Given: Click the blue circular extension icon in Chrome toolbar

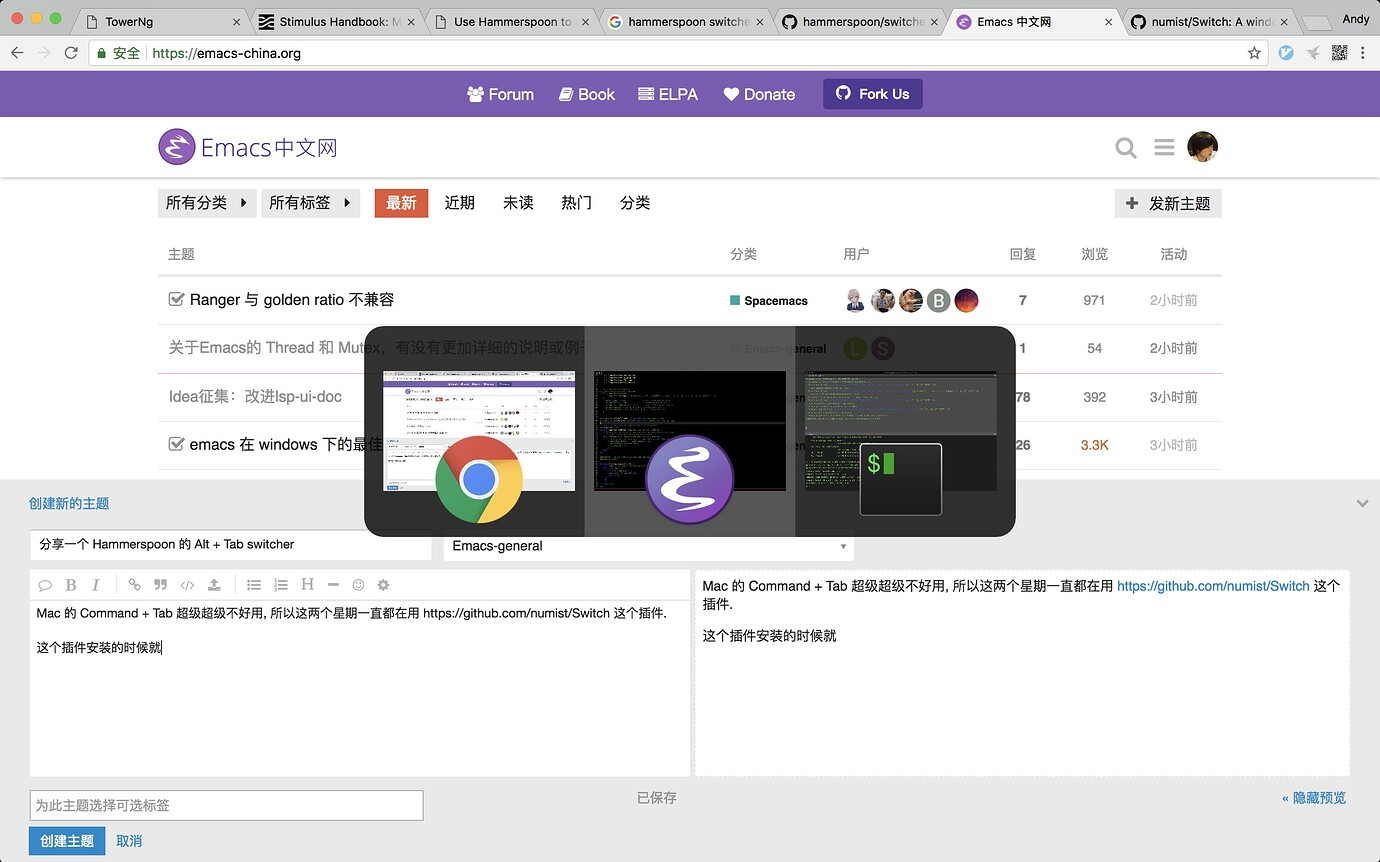Looking at the screenshot, I should click(1286, 53).
